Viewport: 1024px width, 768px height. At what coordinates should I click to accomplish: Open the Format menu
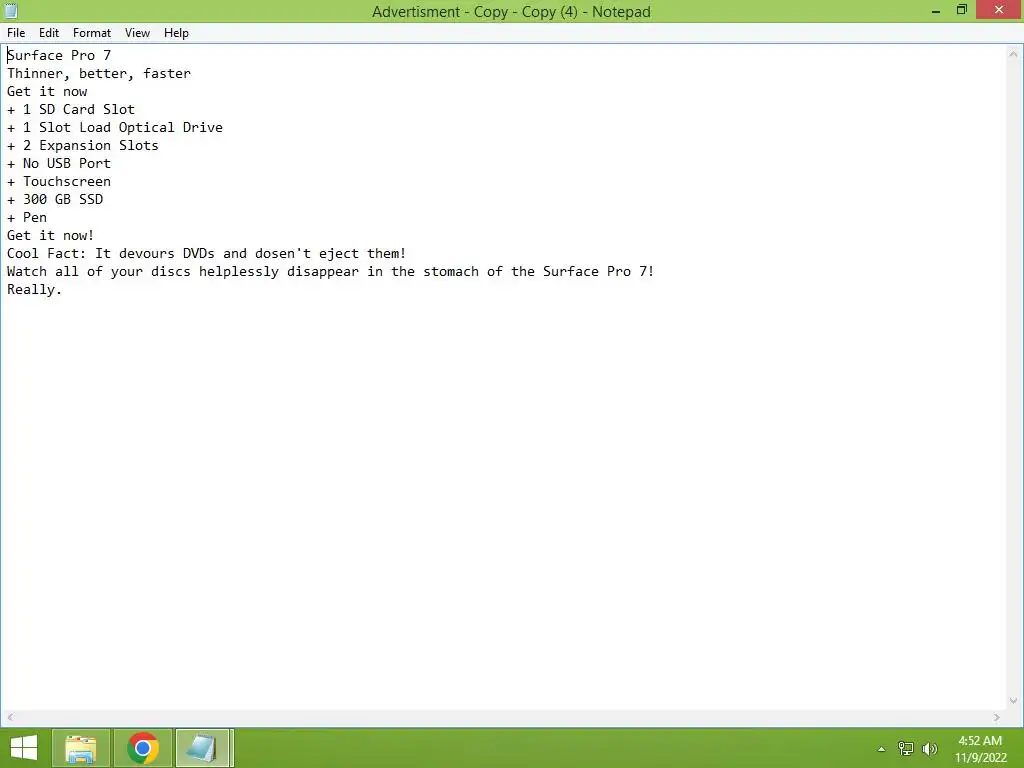coord(91,33)
